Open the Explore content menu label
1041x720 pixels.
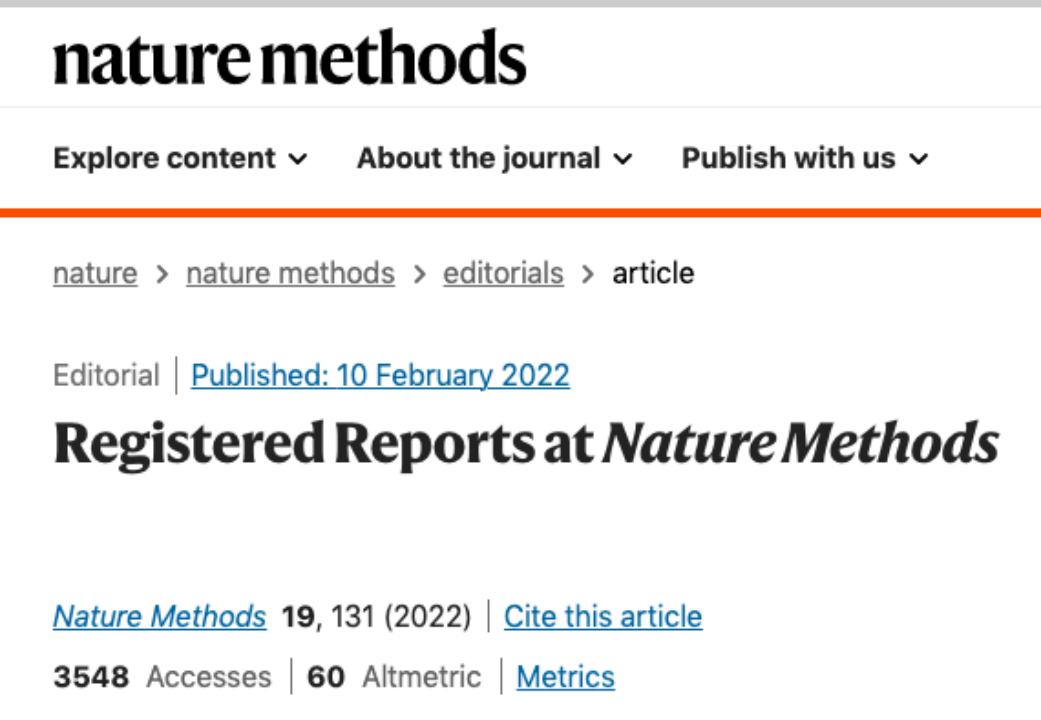[x=164, y=158]
